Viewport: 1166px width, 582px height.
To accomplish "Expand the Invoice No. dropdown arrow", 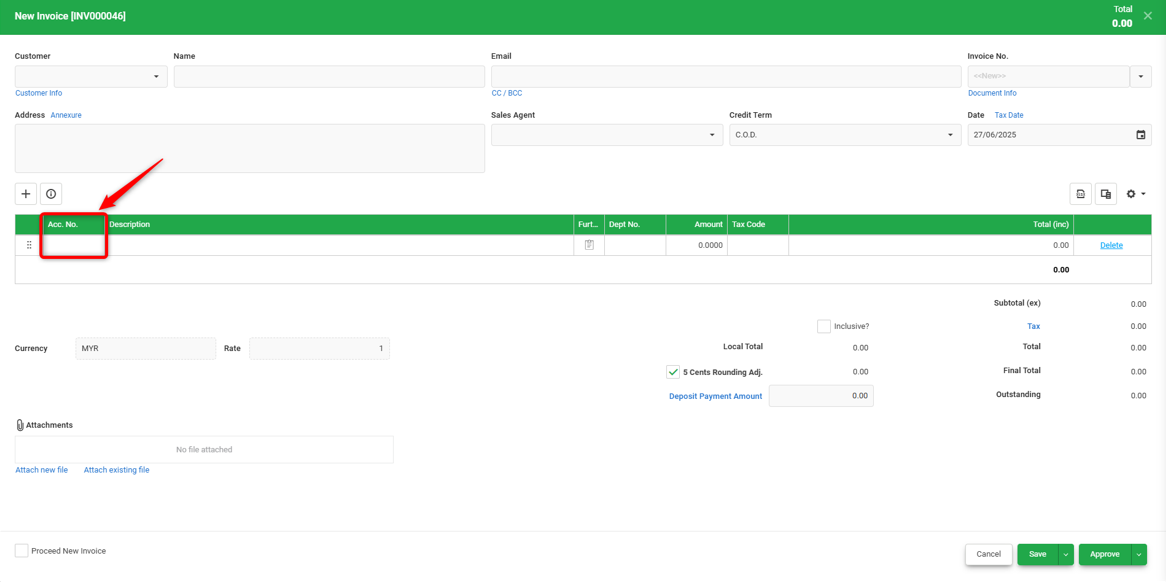I will [1141, 77].
